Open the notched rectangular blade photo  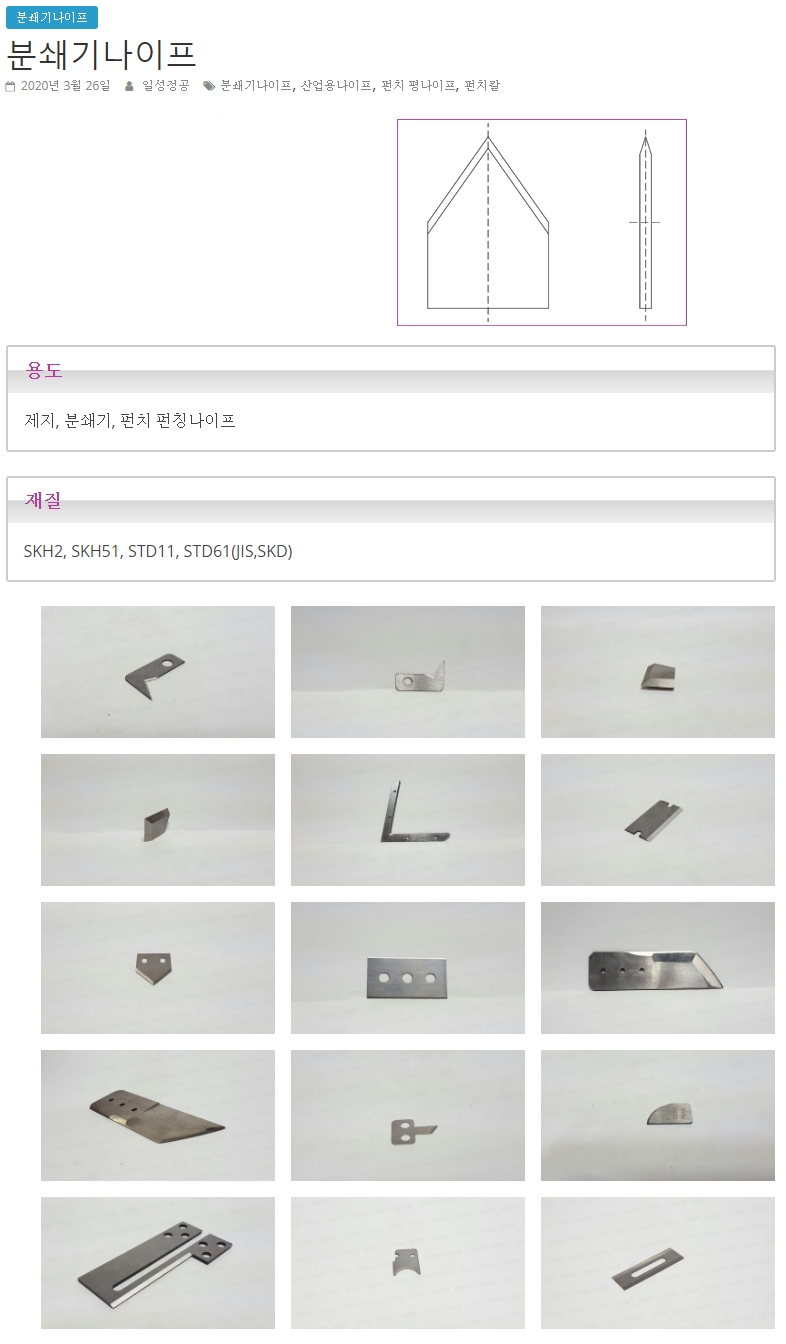pyautogui.click(x=658, y=820)
